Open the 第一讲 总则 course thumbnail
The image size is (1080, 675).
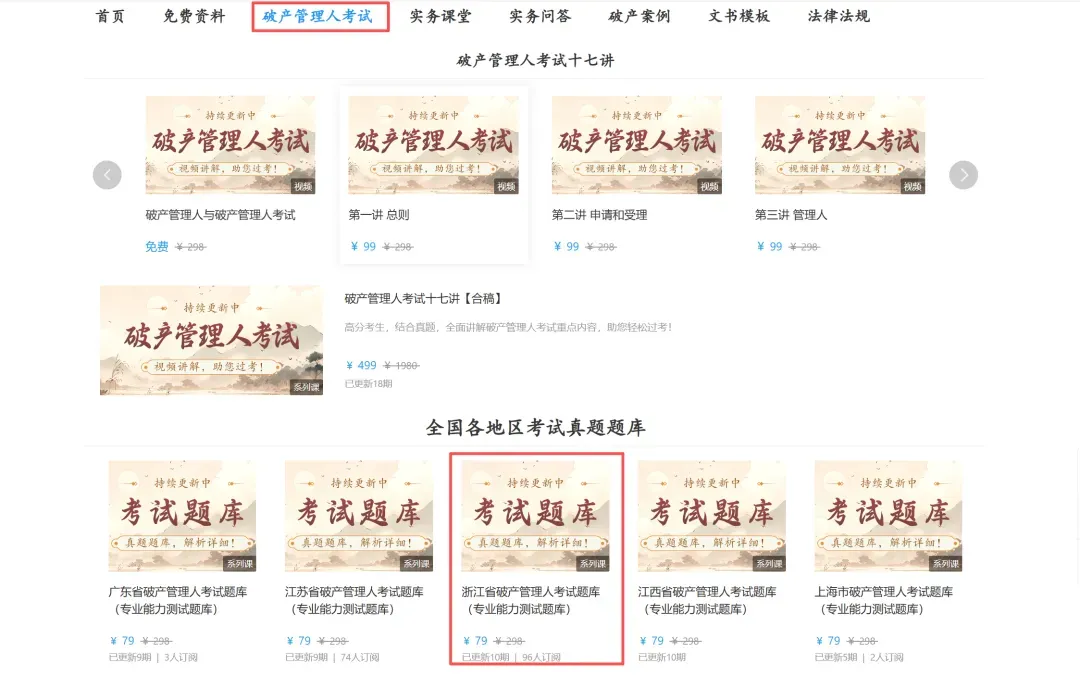click(x=433, y=145)
